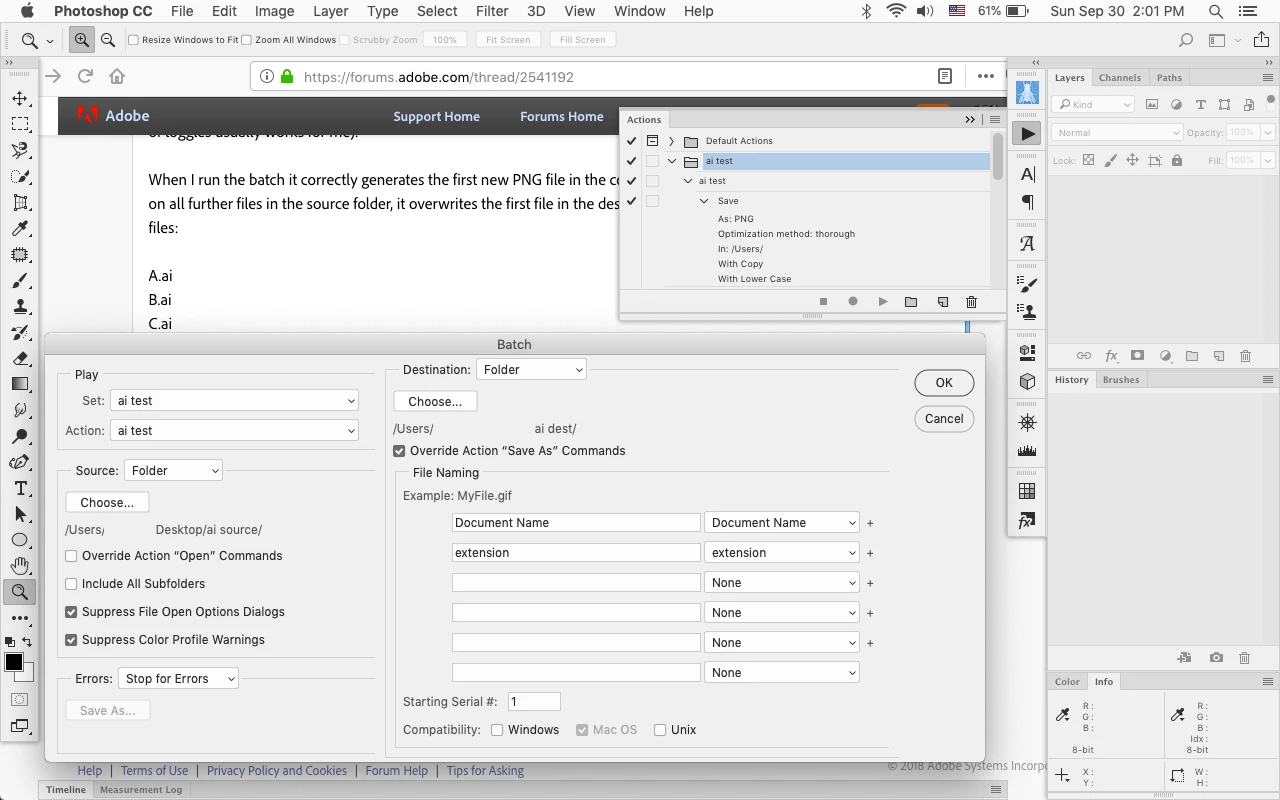This screenshot has width=1280, height=800.
Task: Select the Horizontal Type tool
Action: 20,488
